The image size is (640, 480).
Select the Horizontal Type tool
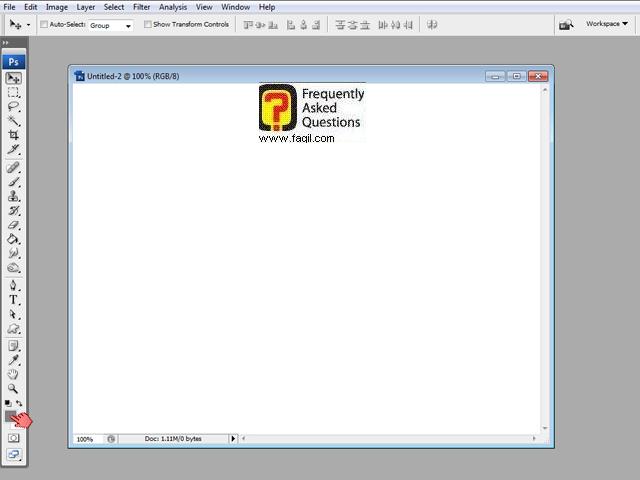pyautogui.click(x=14, y=300)
